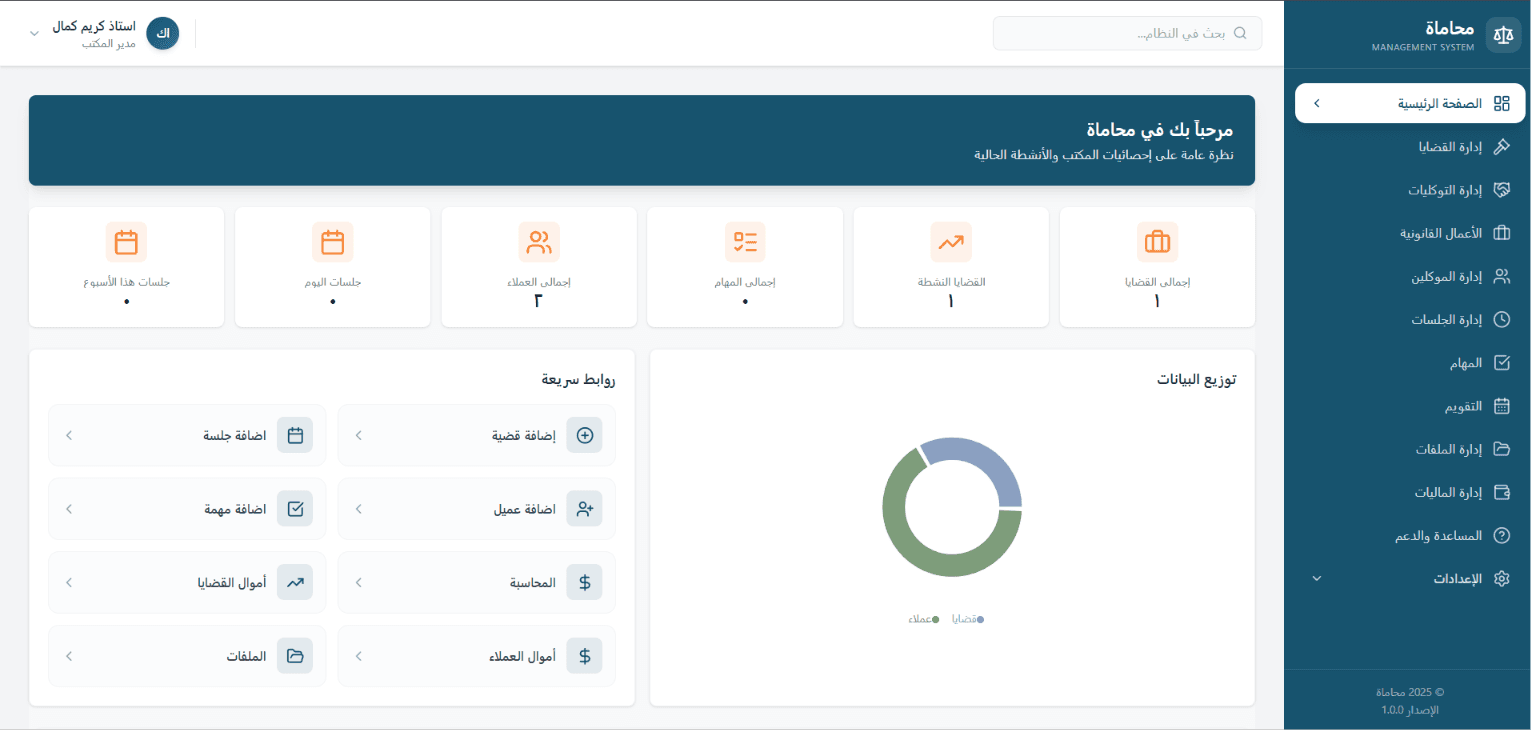Expand the الإعدادات submenu chevron
Image resolution: width=1531 pixels, height=730 pixels.
click(x=1317, y=579)
